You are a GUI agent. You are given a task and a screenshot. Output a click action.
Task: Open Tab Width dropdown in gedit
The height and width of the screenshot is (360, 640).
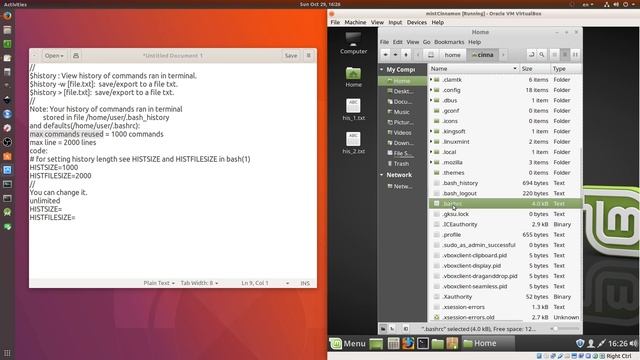click(x=199, y=283)
